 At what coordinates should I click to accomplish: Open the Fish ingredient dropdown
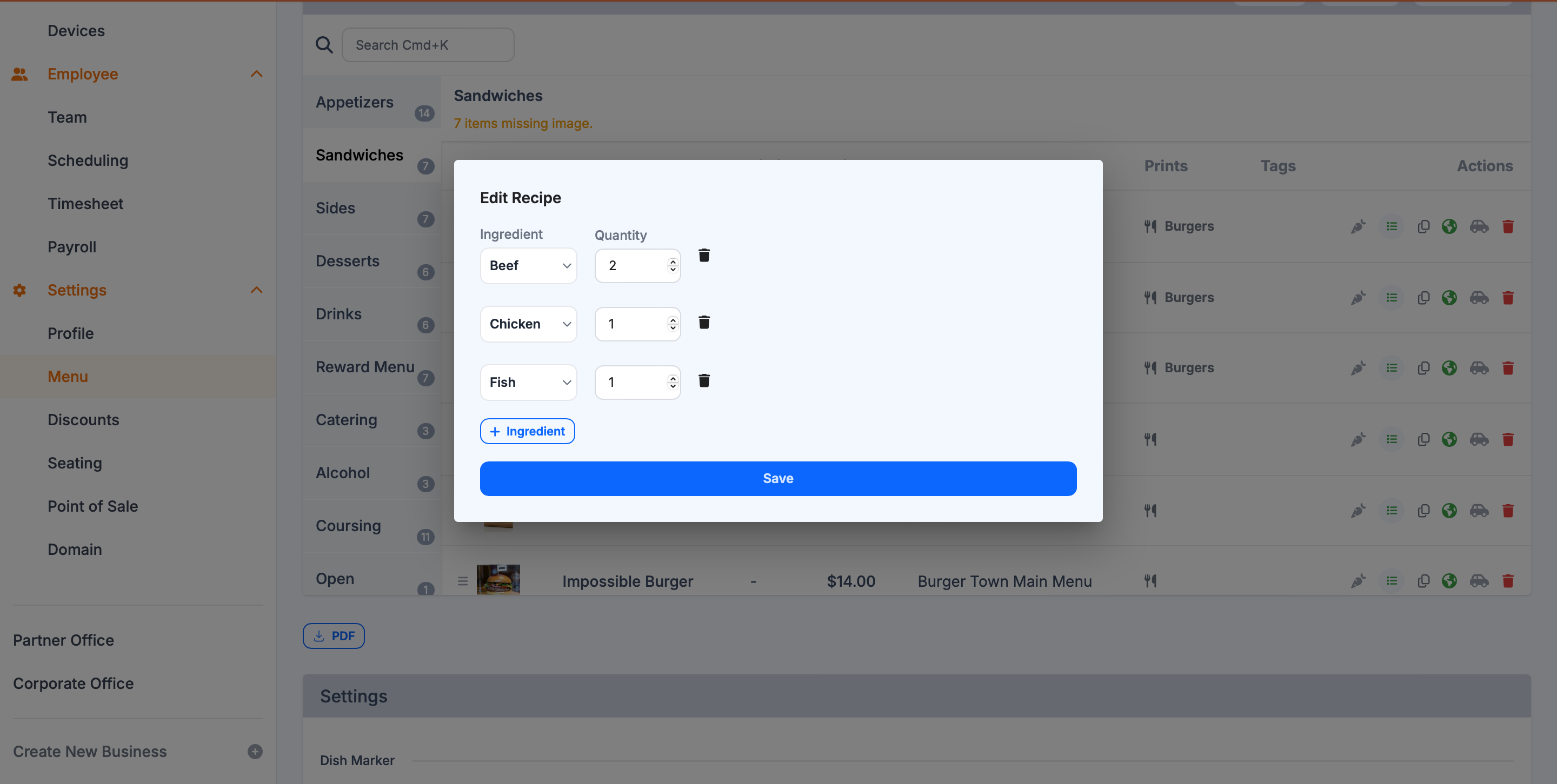tap(528, 383)
